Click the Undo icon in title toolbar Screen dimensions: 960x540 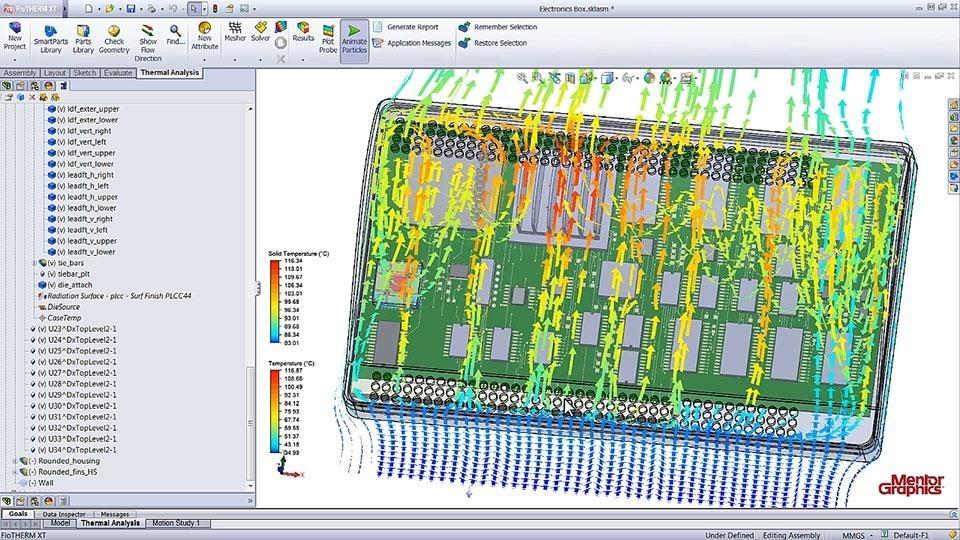click(x=173, y=9)
